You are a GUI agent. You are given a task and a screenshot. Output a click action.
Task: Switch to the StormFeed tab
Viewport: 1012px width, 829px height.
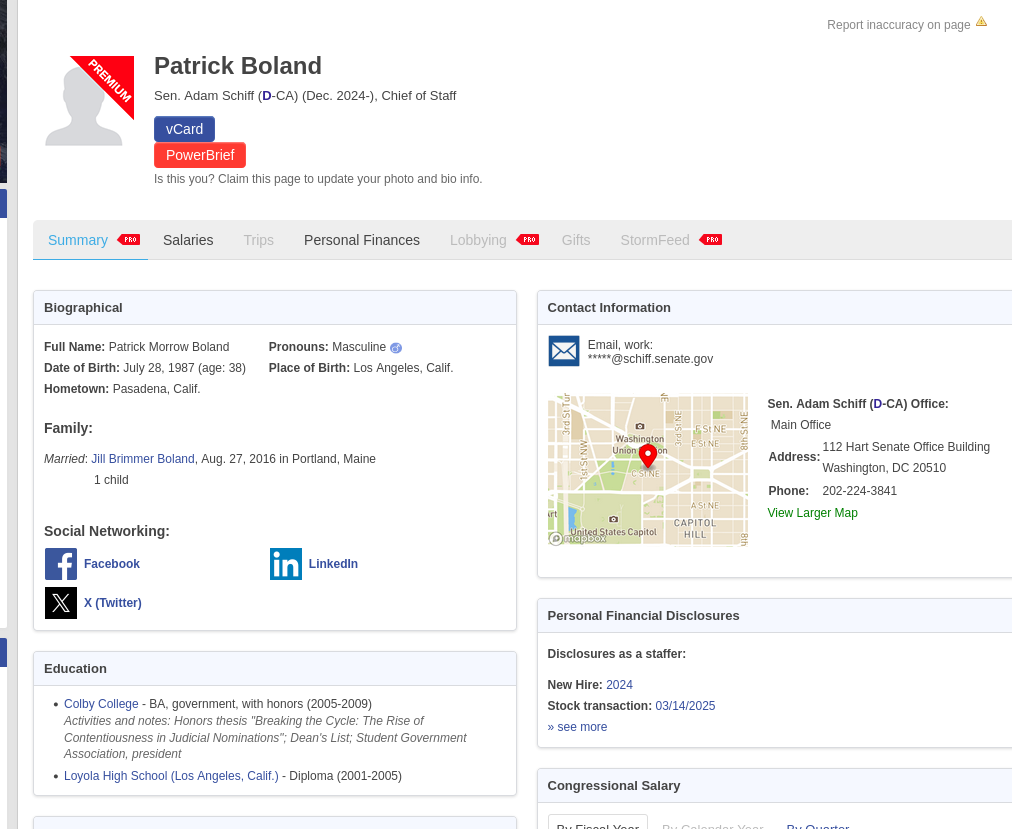[655, 240]
